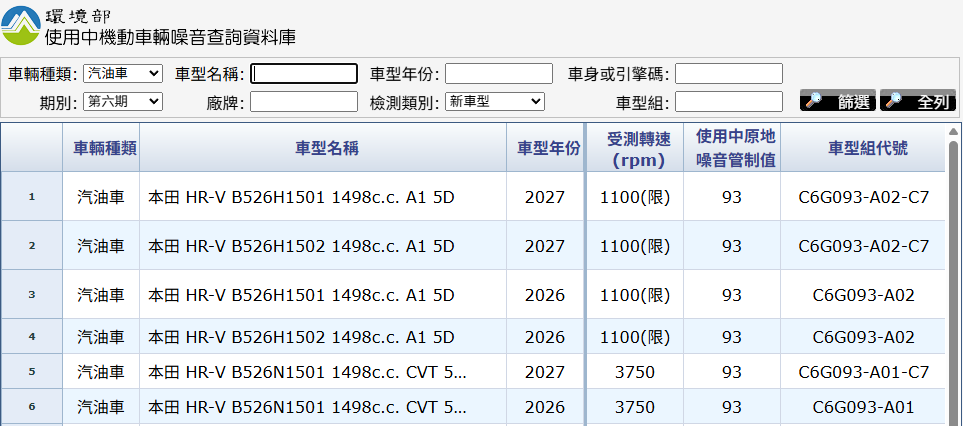Click row 1 group code C6G093-A02-C7
The height and width of the screenshot is (426, 963).
pyautogui.click(x=864, y=197)
